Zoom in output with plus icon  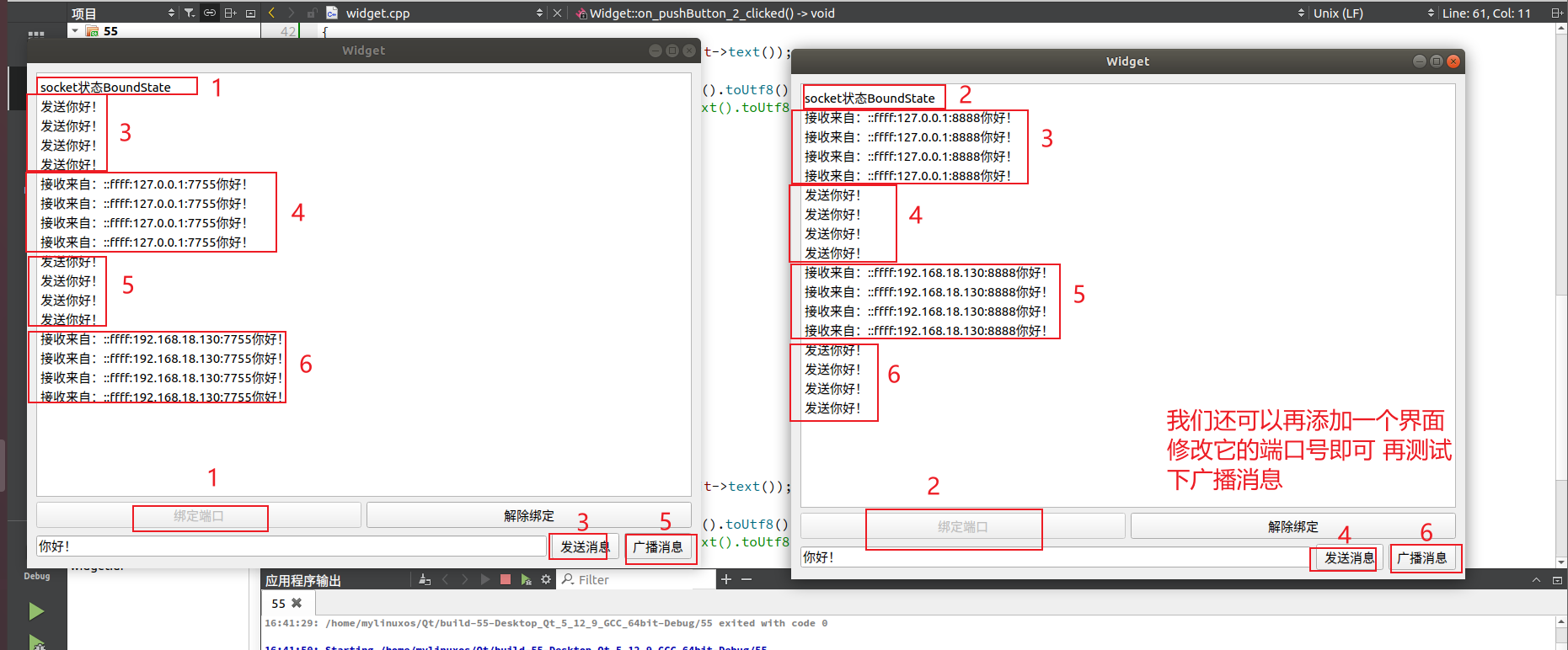726,579
